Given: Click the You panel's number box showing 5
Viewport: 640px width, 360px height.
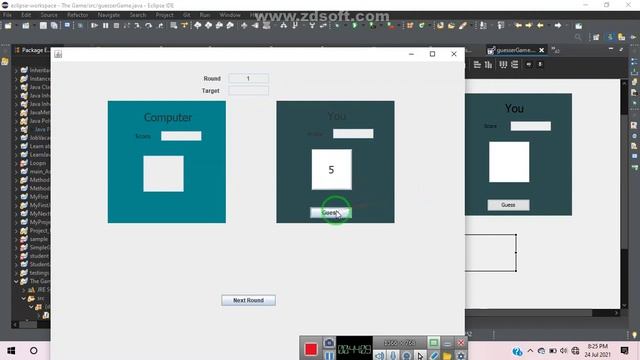Looking at the screenshot, I should (x=331, y=169).
